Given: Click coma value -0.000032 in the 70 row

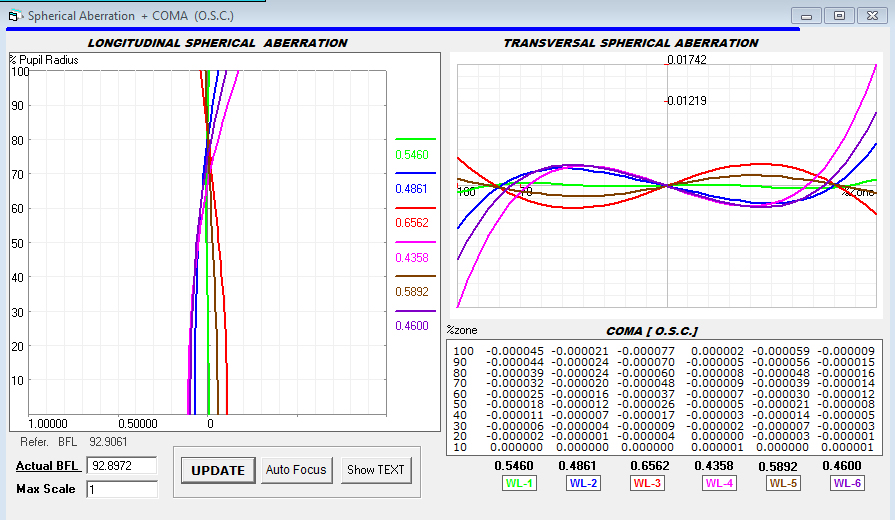Looking at the screenshot, I should pos(515,384).
